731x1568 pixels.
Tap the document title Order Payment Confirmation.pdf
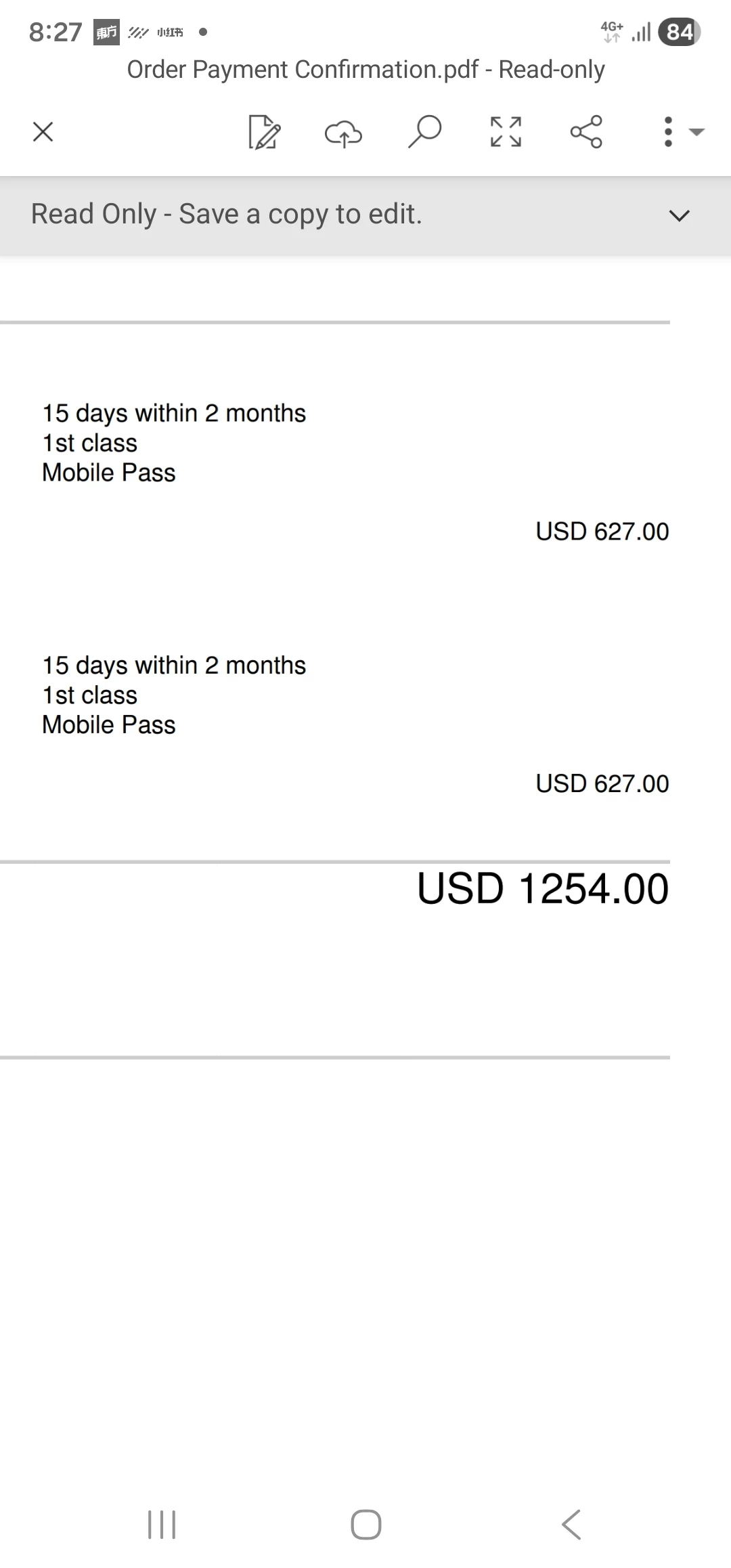point(365,69)
